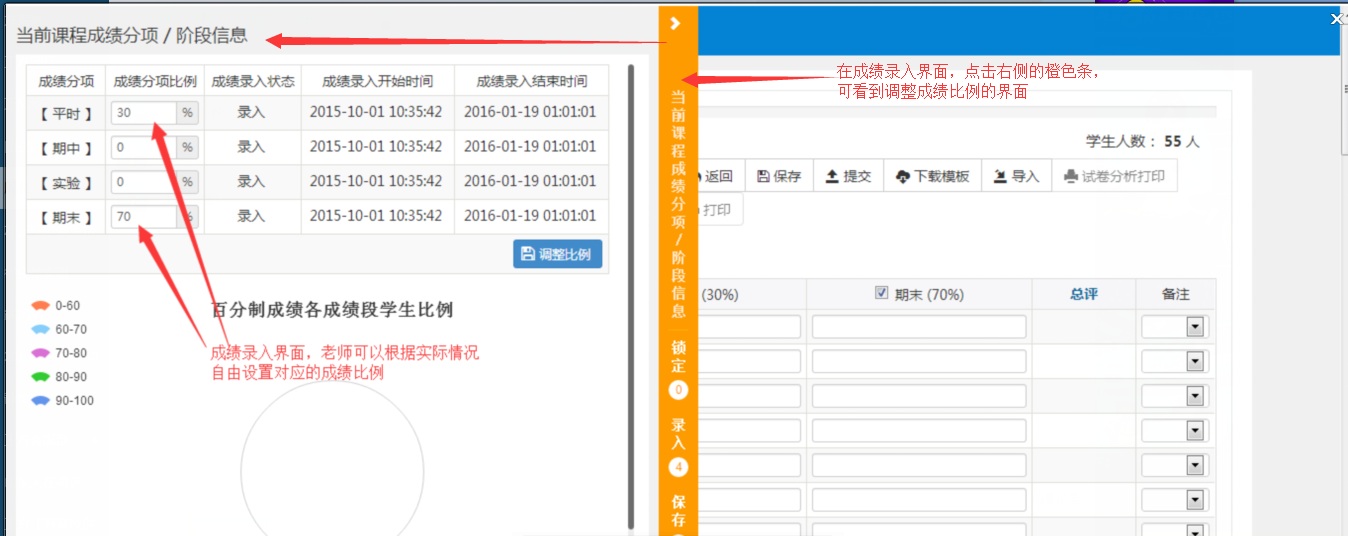
Task: Toggle the 60-70 legend swatch
Action: coord(41,329)
